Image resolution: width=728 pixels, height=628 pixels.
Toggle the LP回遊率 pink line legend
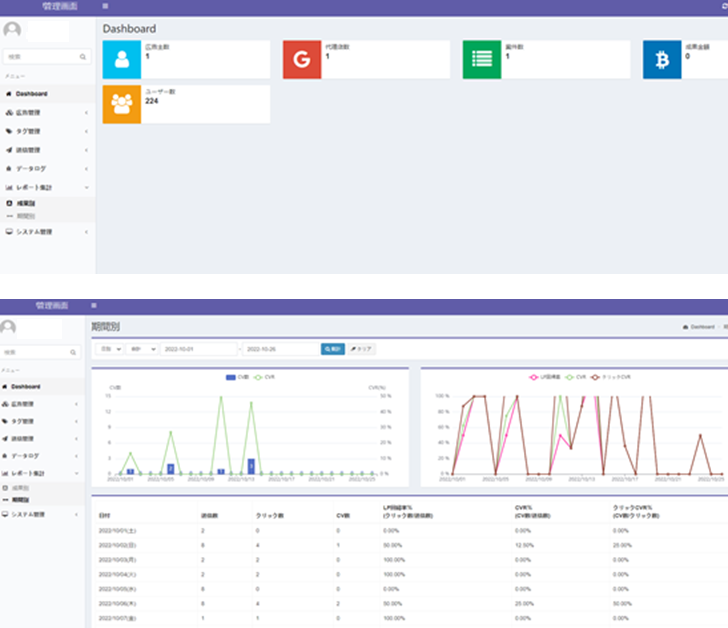coord(545,377)
